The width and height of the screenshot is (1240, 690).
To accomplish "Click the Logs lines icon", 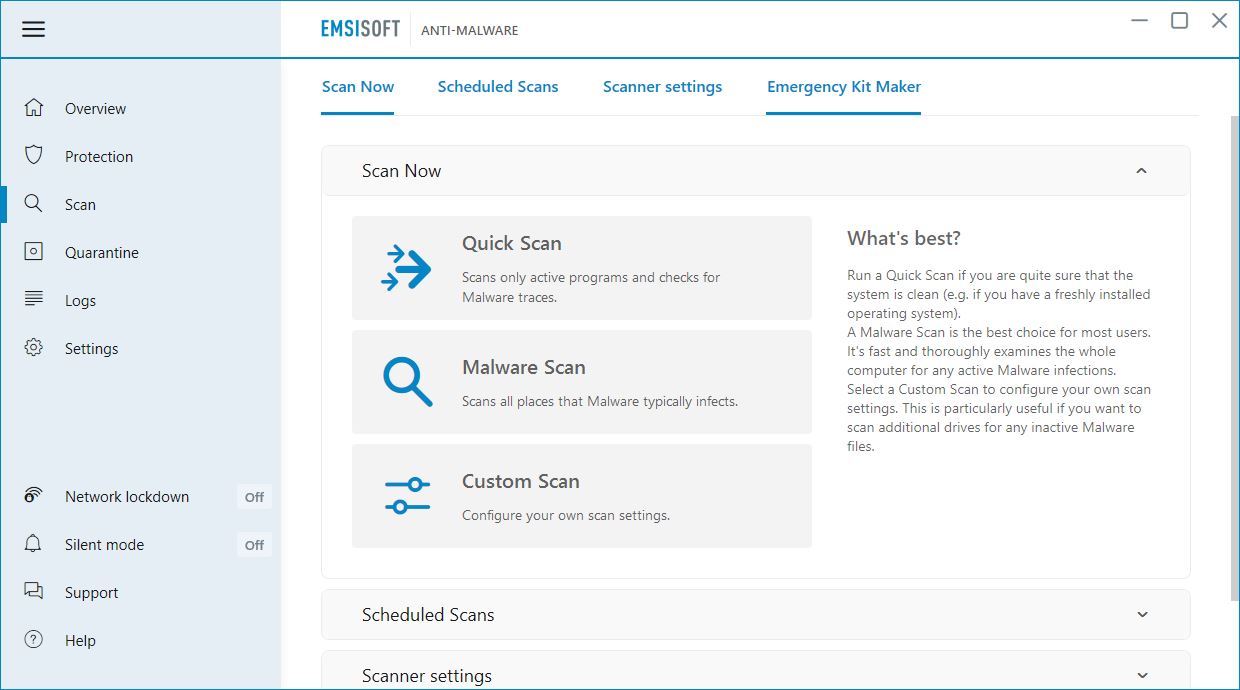I will 34,300.
